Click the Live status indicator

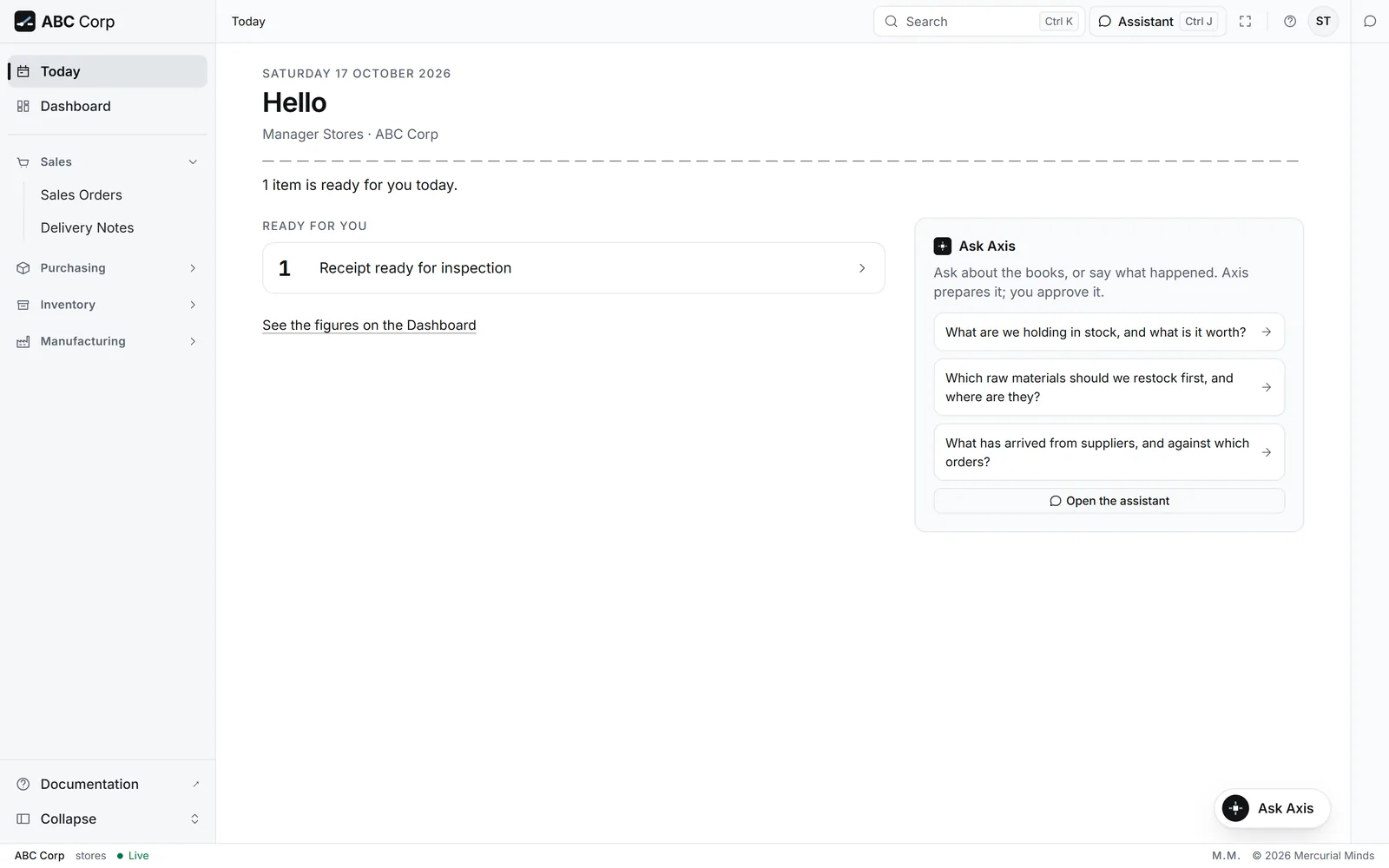133,856
